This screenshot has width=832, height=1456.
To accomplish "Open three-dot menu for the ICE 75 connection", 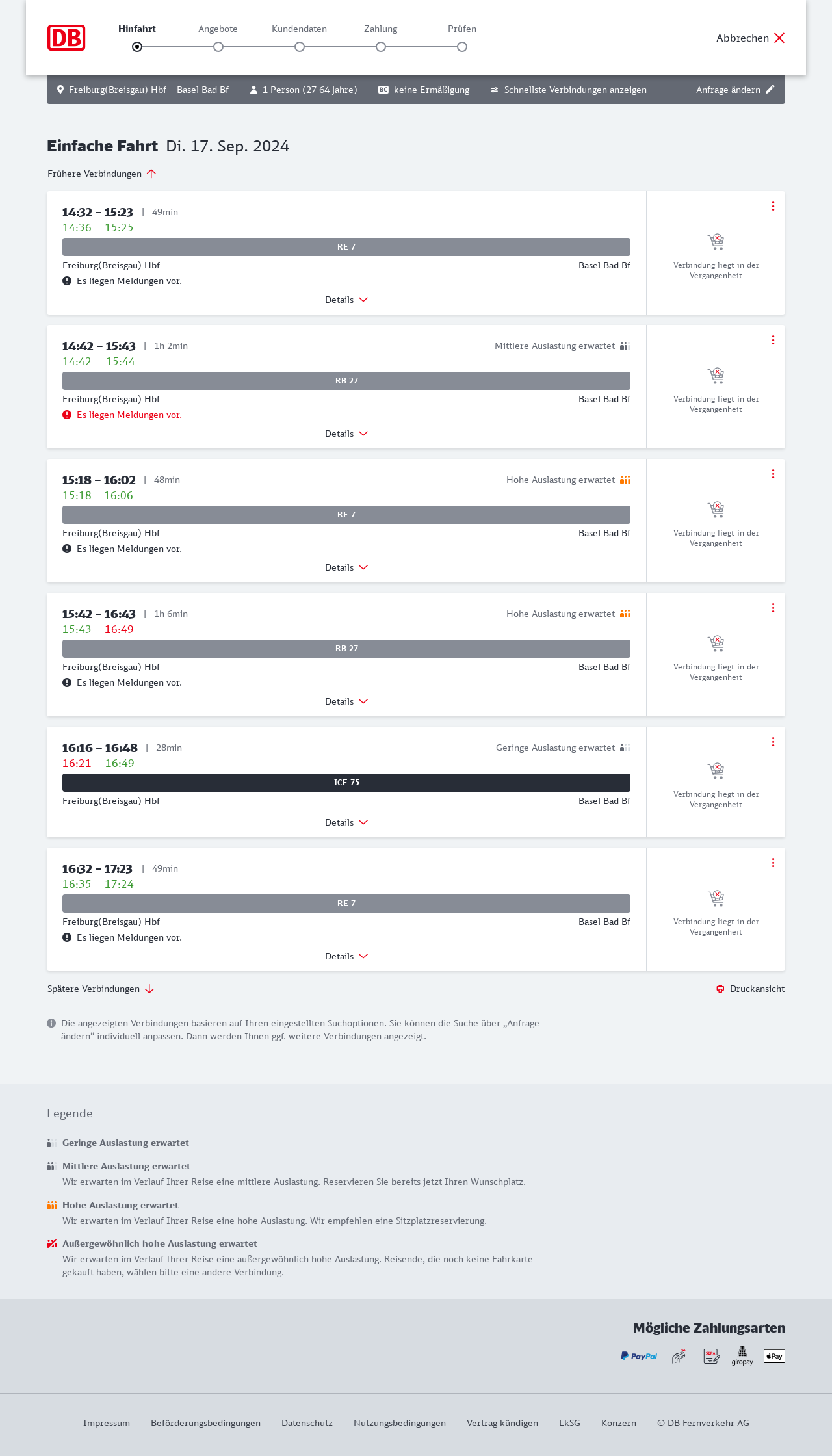I will coord(773,742).
